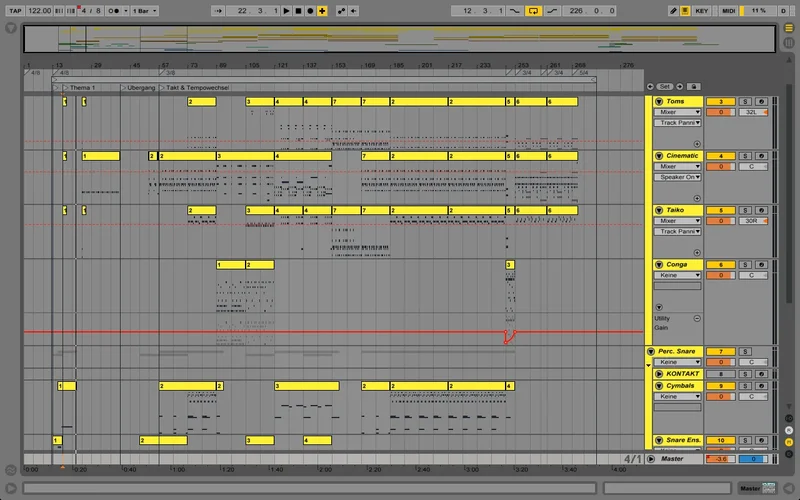
Task: Click the D disk overload indicator
Action: pos(784,11)
